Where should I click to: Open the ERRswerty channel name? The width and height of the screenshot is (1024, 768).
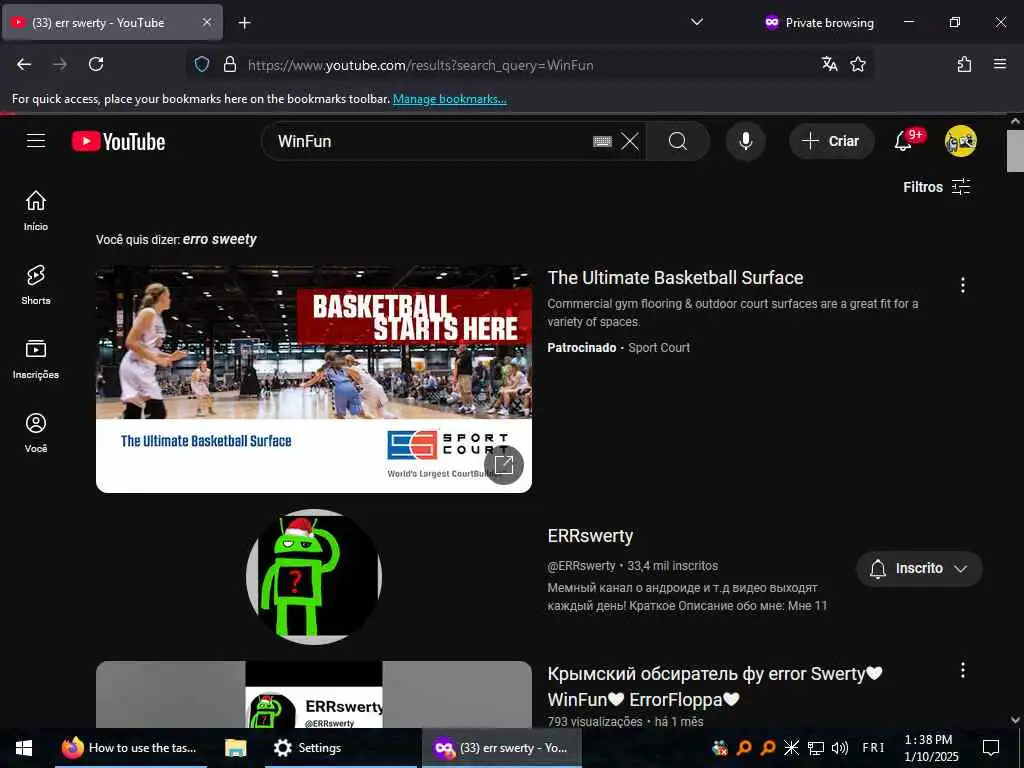[x=590, y=536]
